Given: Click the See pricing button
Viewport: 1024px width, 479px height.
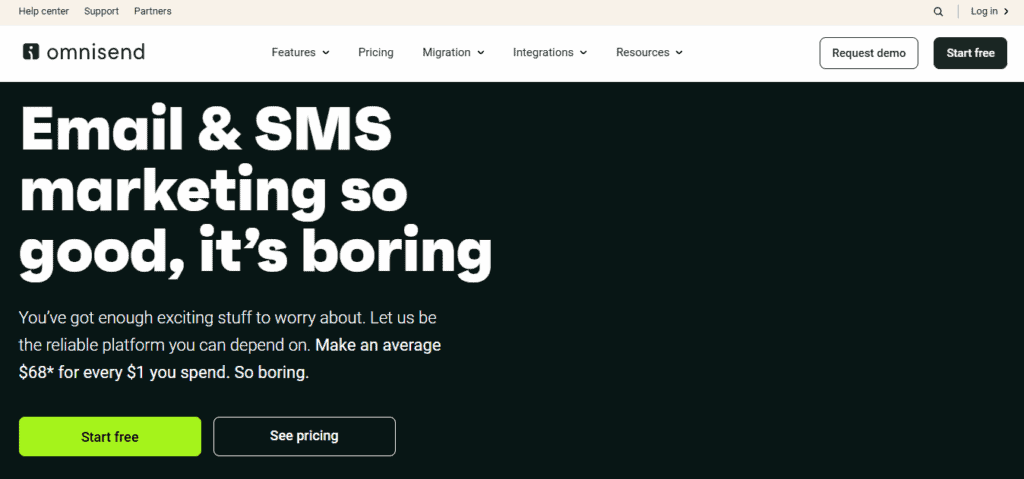Looking at the screenshot, I should click(x=304, y=436).
